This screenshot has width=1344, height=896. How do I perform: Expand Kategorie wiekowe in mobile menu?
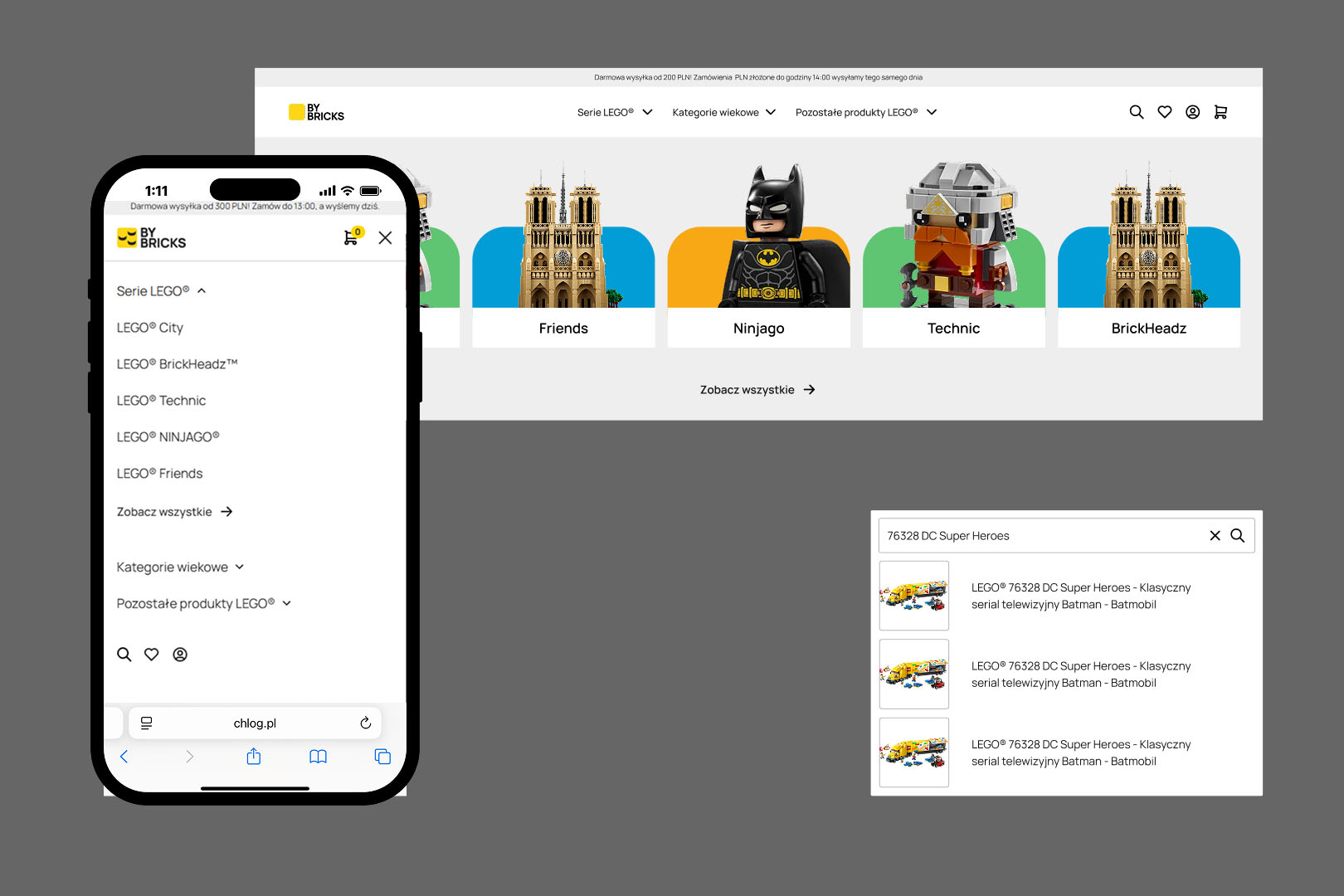pyautogui.click(x=180, y=567)
